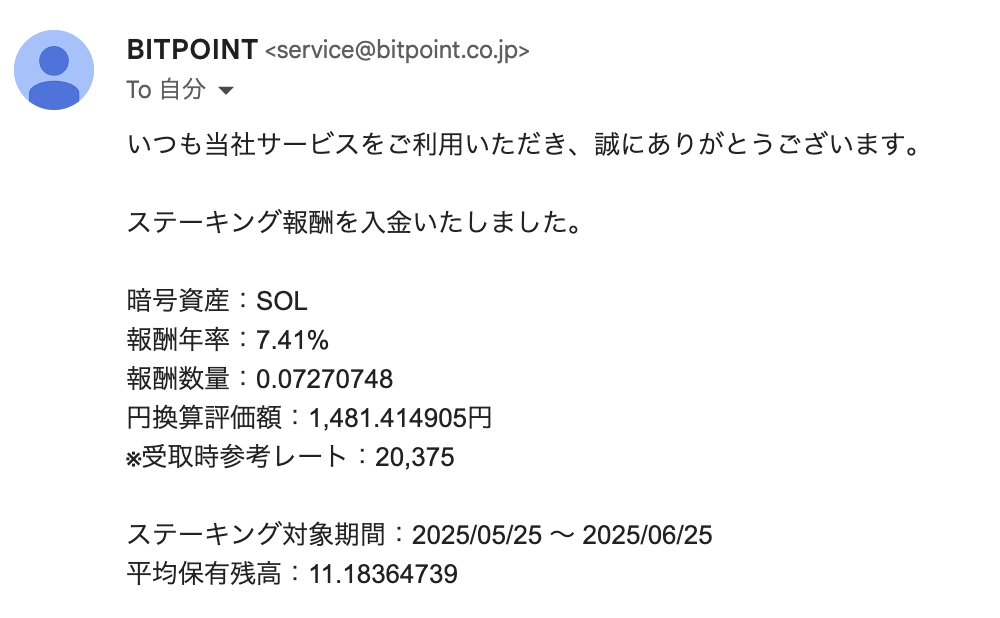This screenshot has width=1000, height=618.
Task: Click the ステーキング報酬を入金いたしました sentence
Action: [355, 222]
